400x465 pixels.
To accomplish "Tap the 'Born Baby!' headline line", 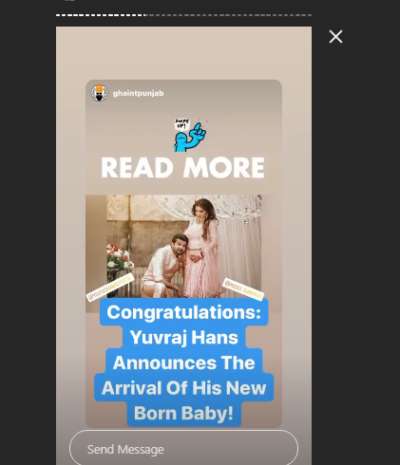I will click(184, 413).
